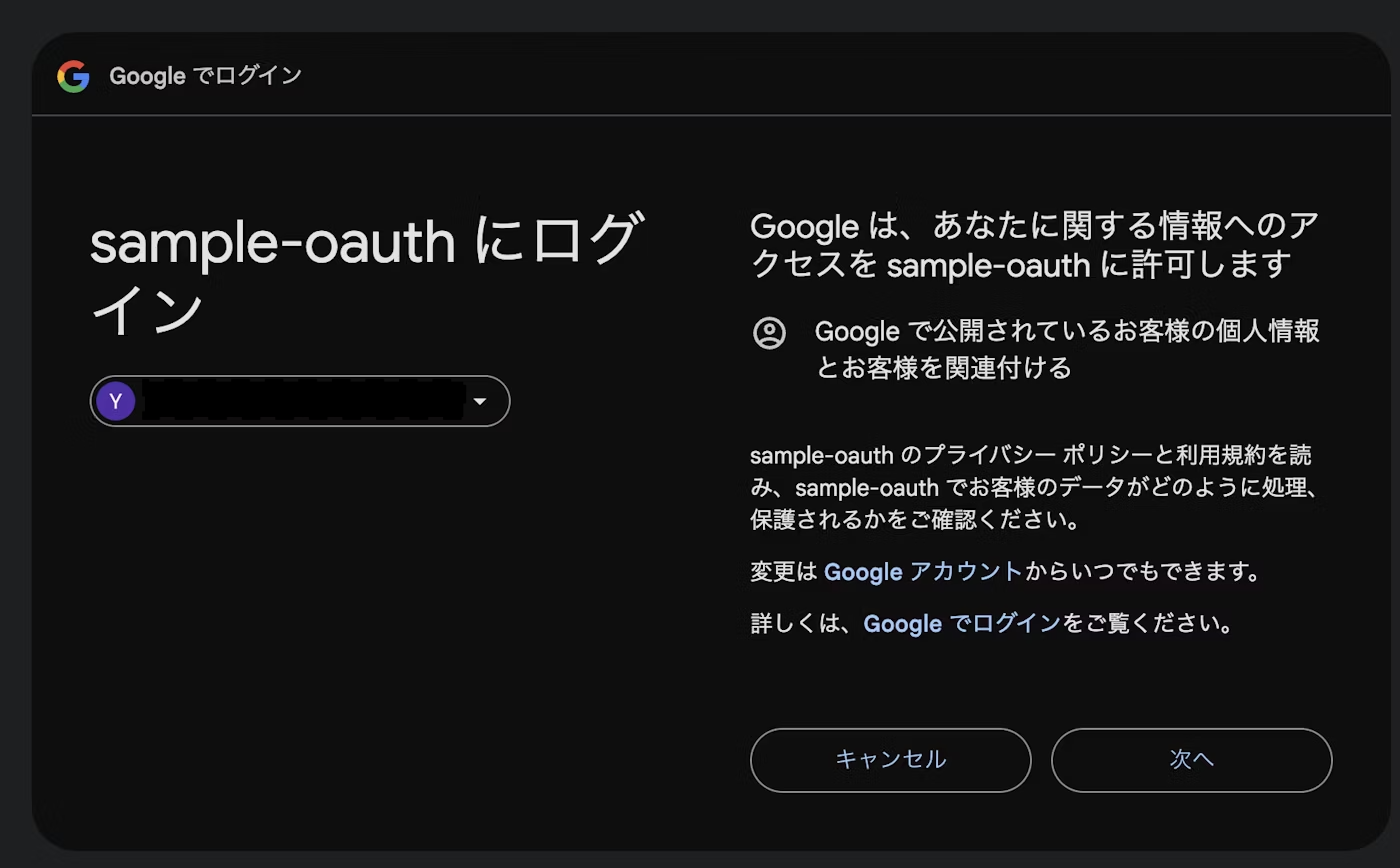Click the person profile icon beside the permission text
1400x868 pixels.
(769, 331)
